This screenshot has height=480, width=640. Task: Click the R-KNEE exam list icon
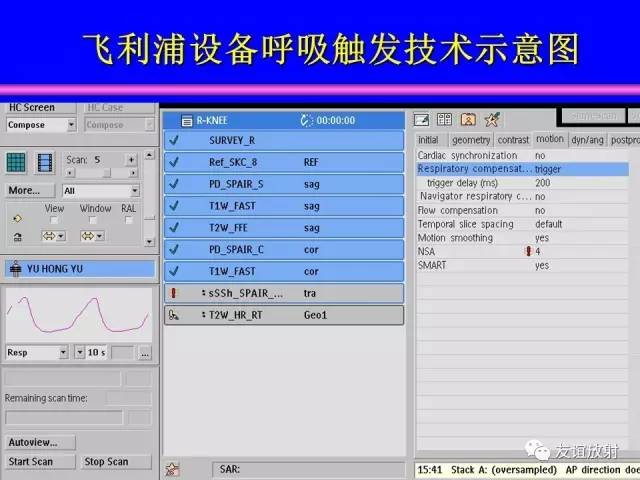(x=187, y=121)
